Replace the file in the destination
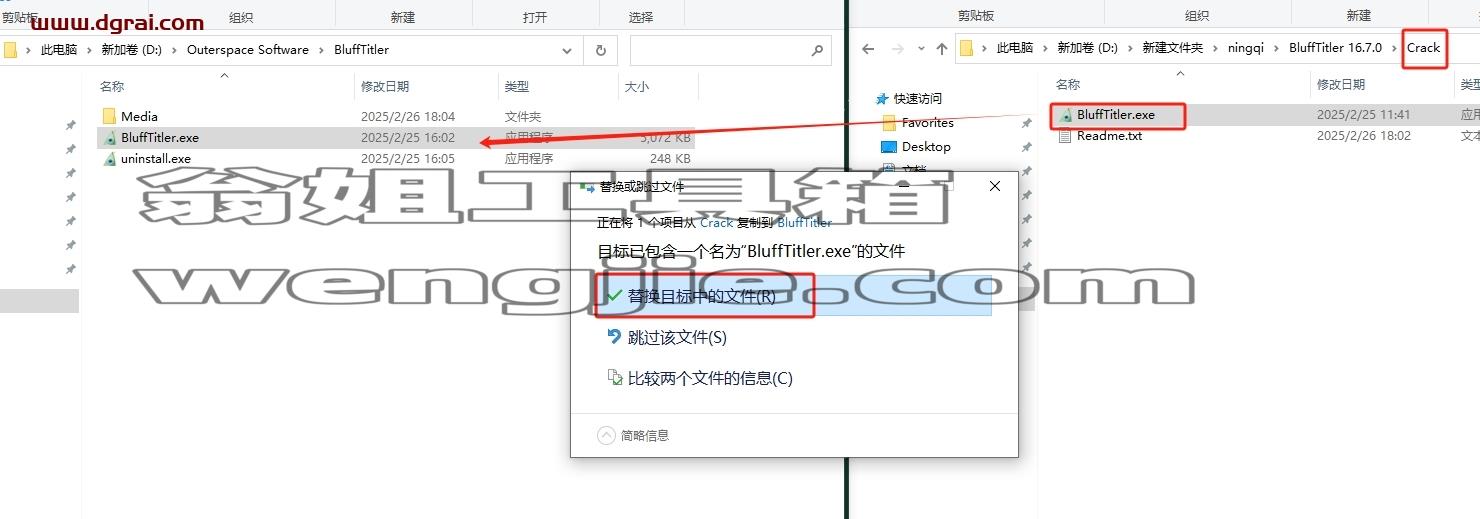Image resolution: width=1480 pixels, height=519 pixels. coord(793,296)
